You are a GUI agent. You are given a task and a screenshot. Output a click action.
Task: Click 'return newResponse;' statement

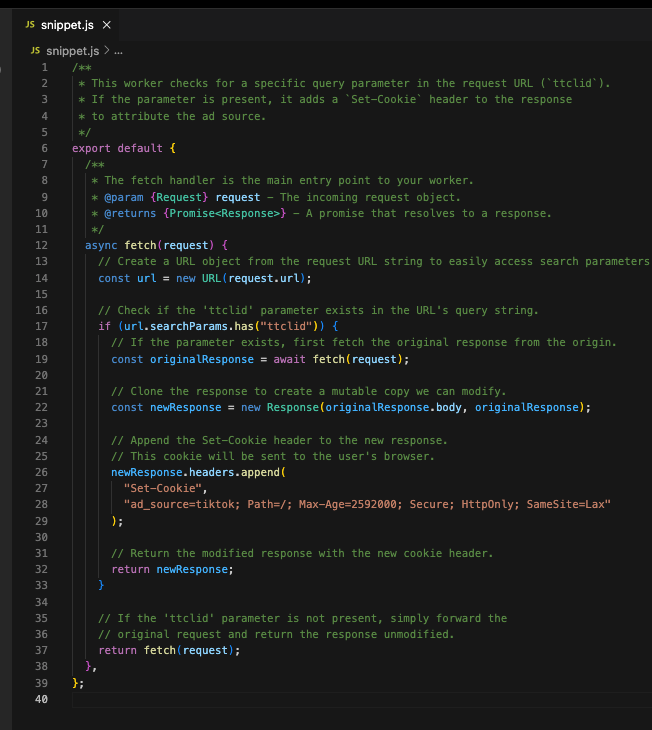pos(172,569)
